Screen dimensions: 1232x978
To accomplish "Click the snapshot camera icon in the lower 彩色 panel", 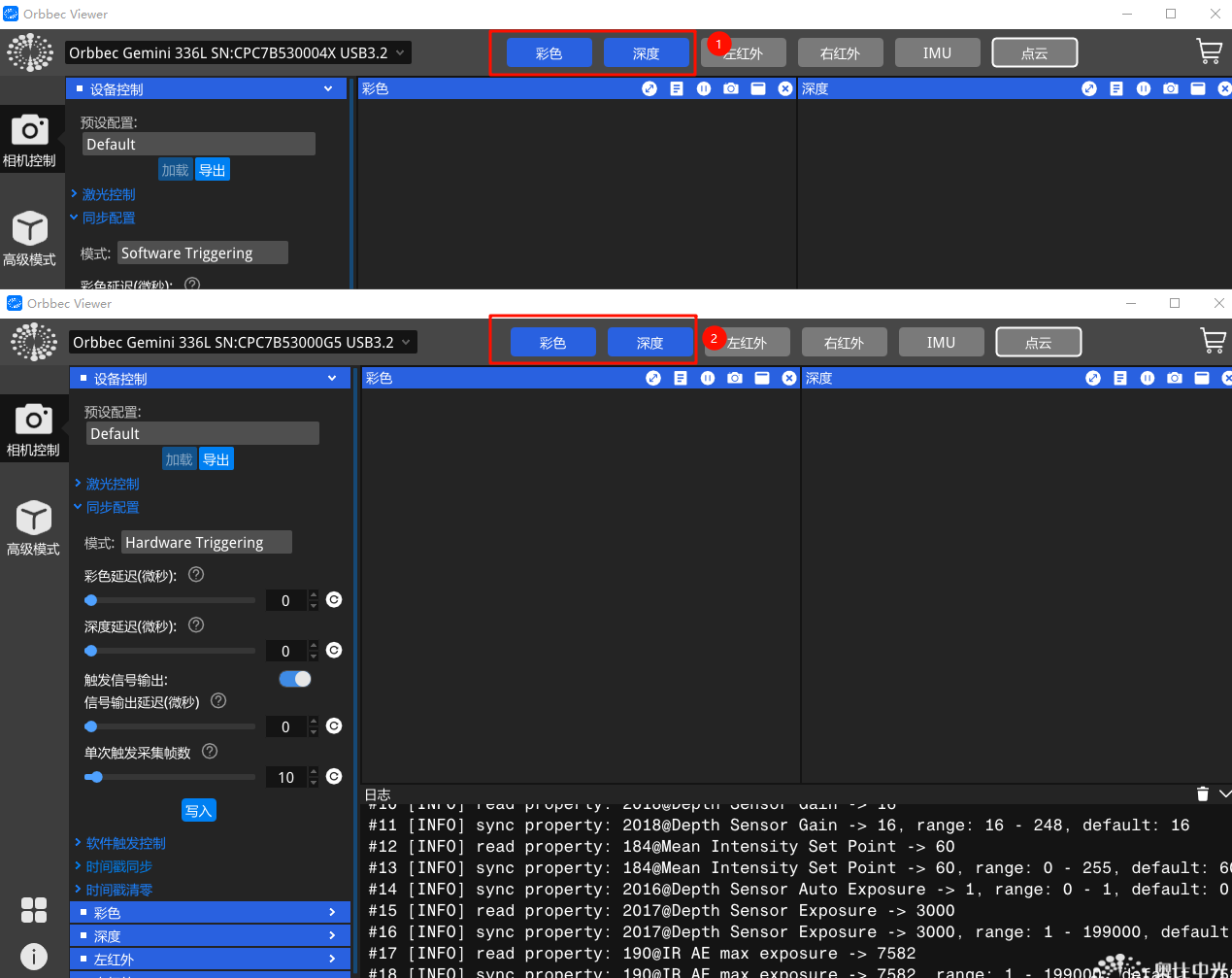I will 735,378.
